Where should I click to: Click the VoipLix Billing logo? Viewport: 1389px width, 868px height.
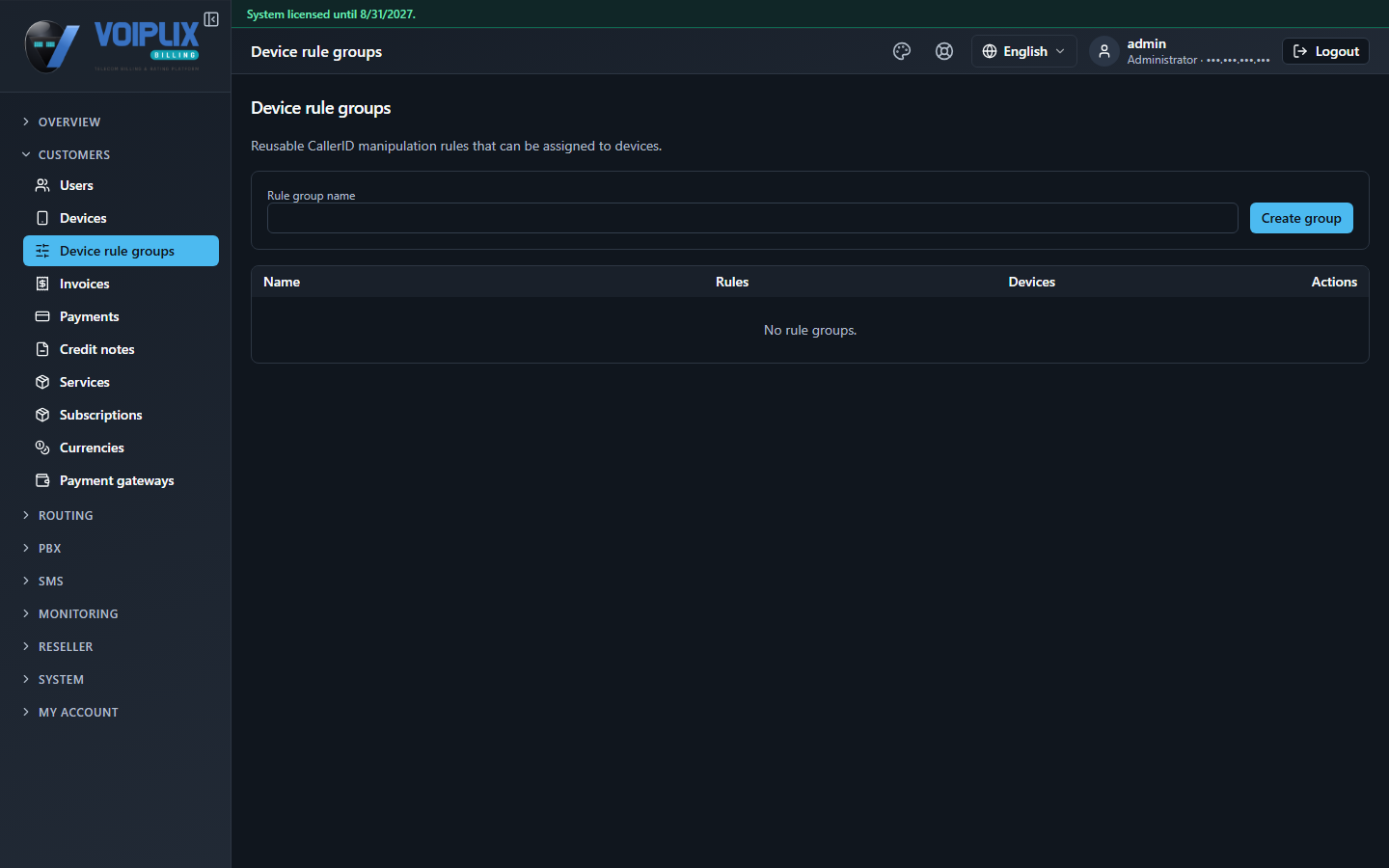112,45
